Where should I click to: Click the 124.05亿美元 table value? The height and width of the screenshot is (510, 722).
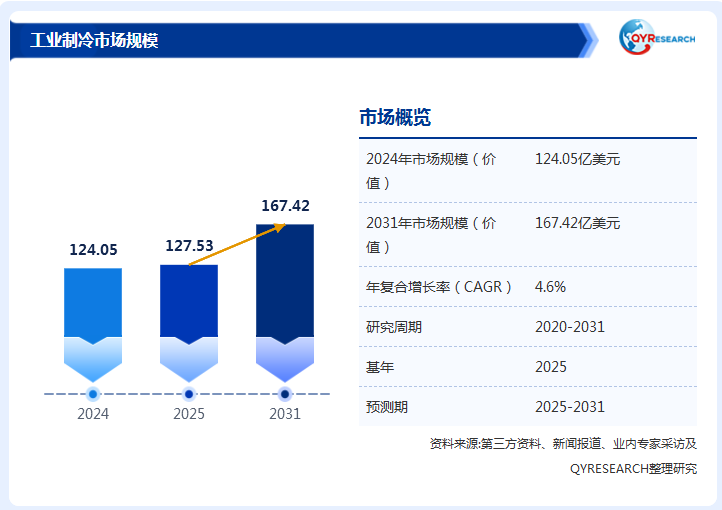coord(577,159)
